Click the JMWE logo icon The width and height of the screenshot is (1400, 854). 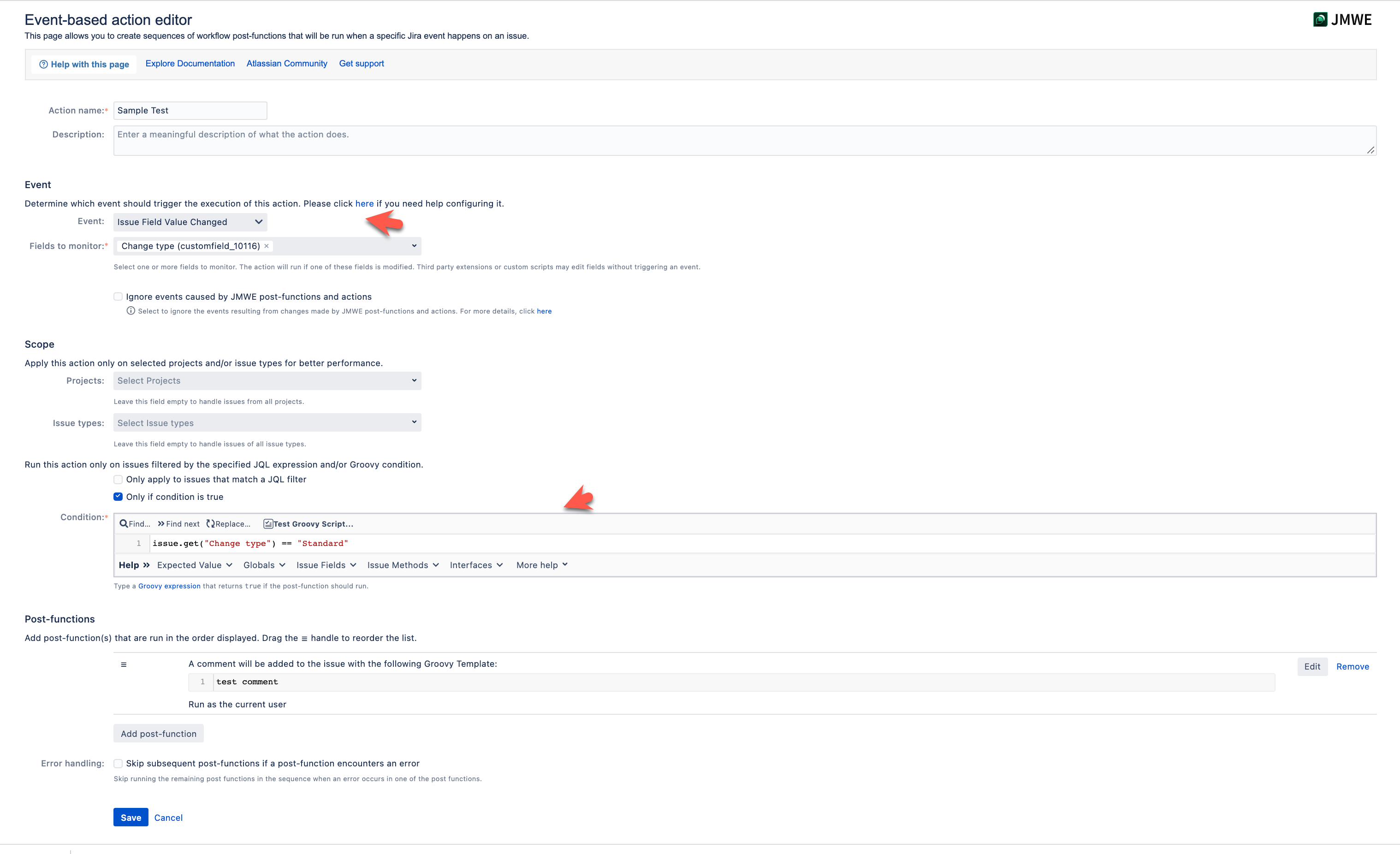[x=1321, y=19]
